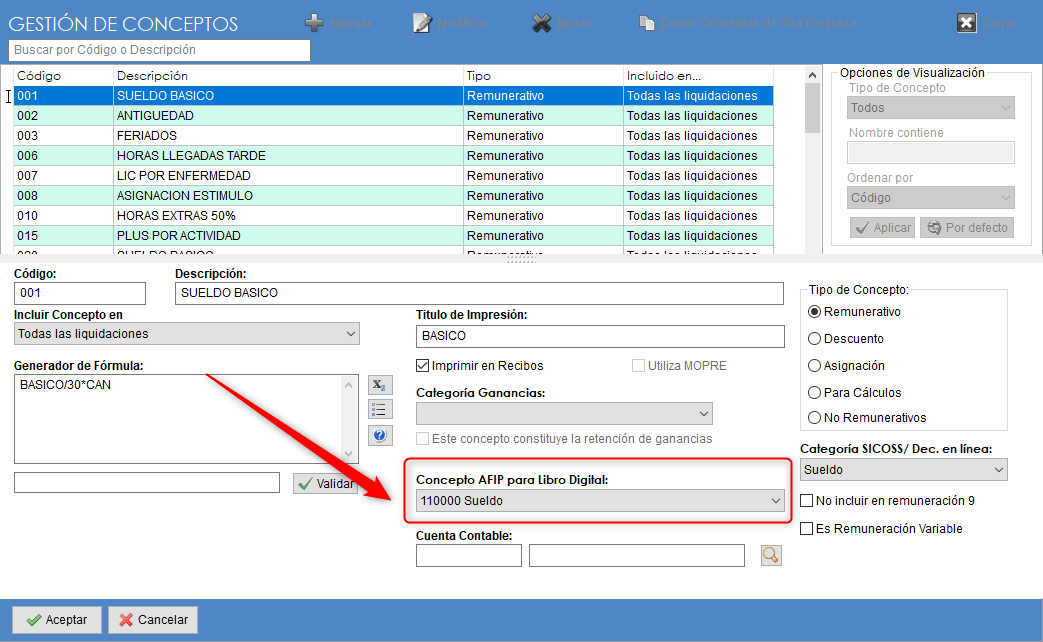Click the validation result field beside Validar

(147, 483)
